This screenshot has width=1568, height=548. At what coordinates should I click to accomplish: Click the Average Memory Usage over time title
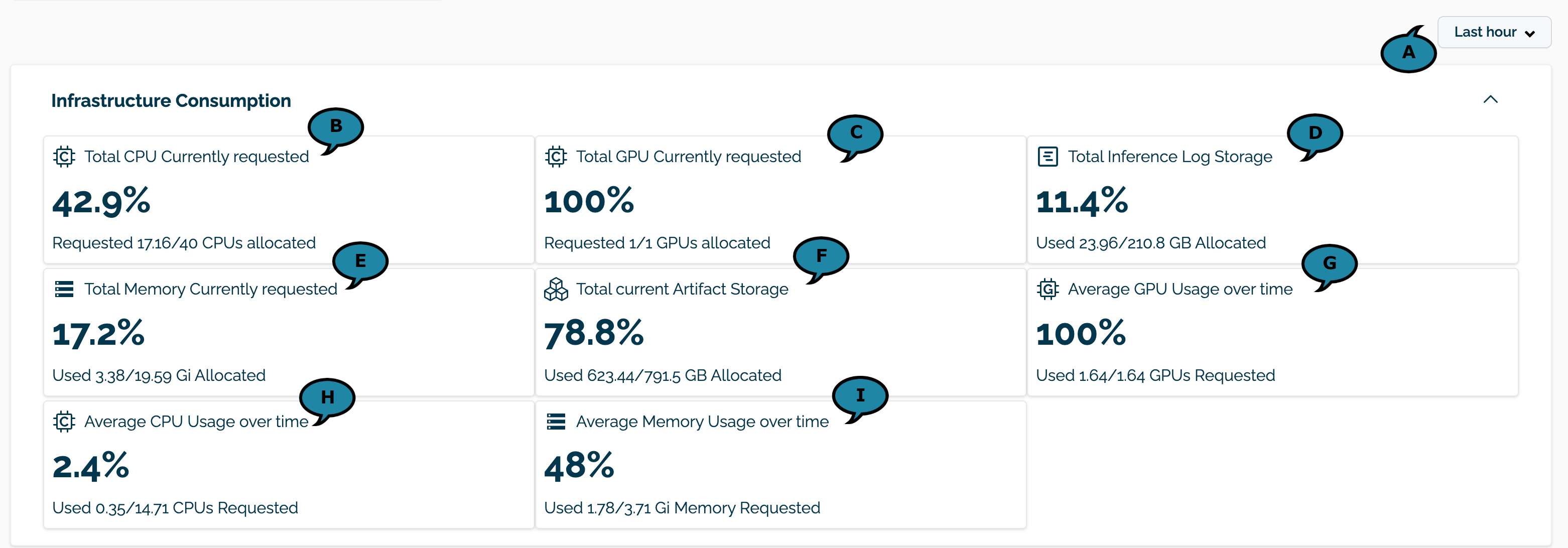tap(702, 422)
